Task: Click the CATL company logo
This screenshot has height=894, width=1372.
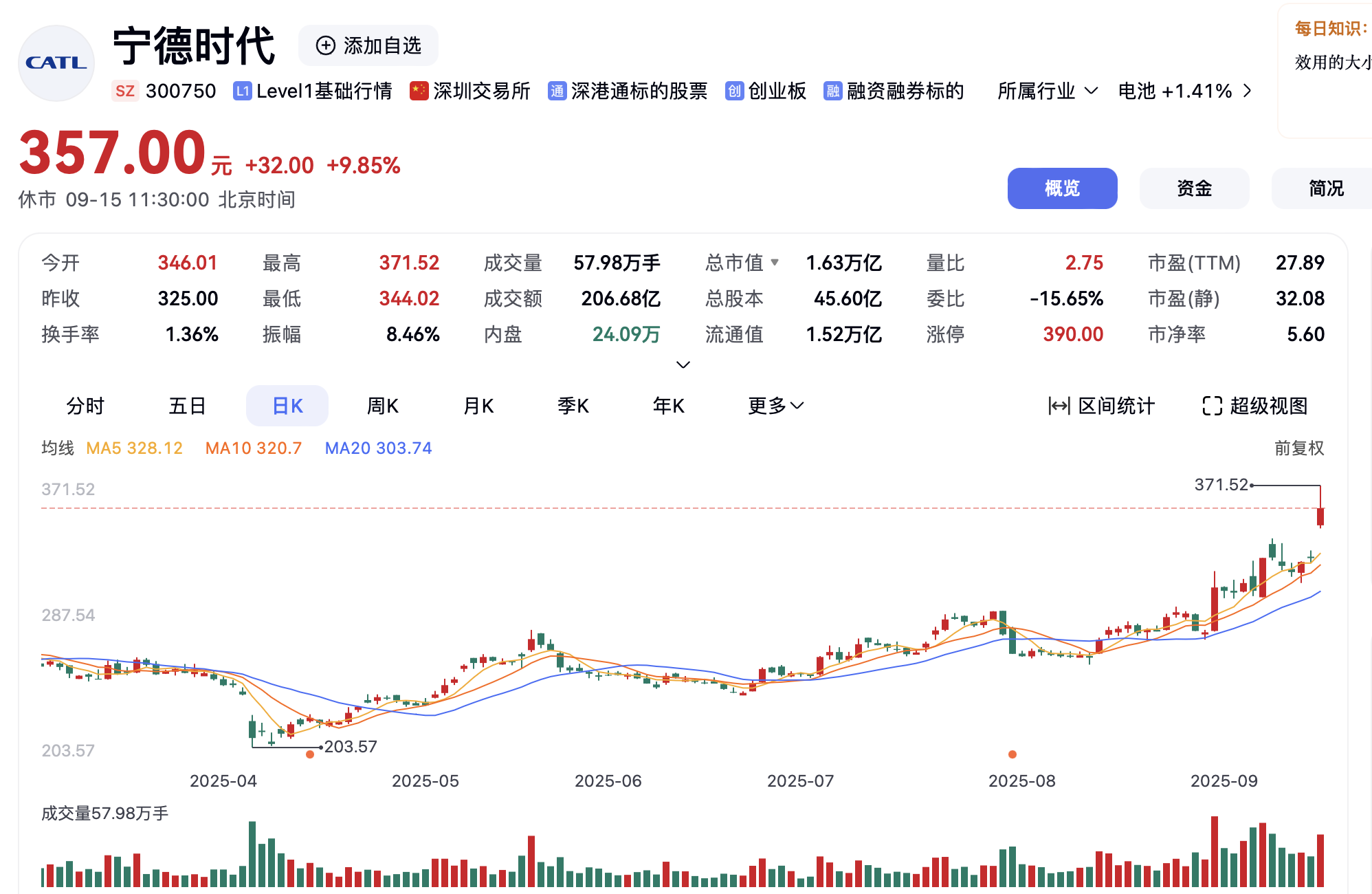Action: coord(56,63)
